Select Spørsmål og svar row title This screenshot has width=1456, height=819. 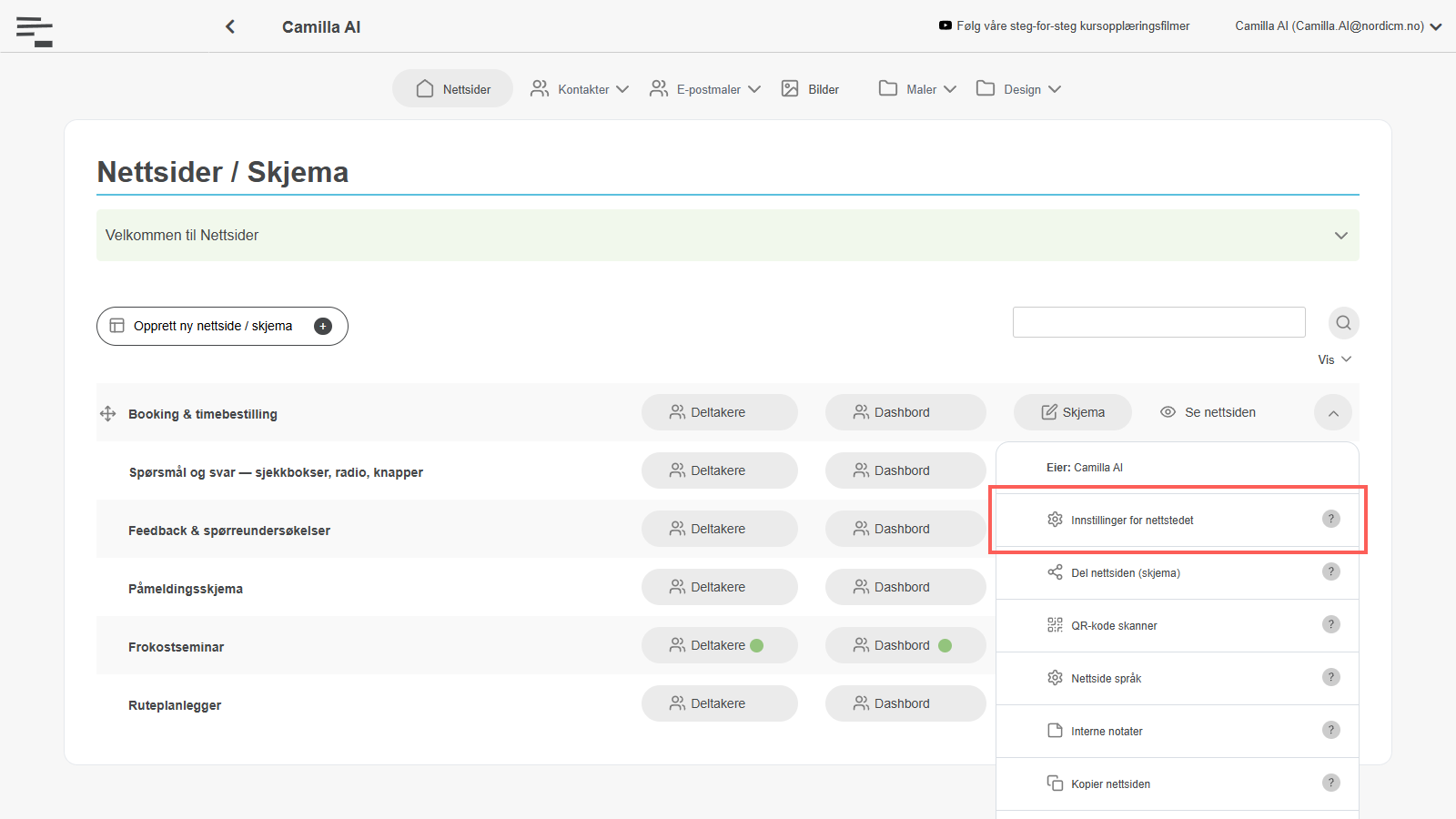[276, 472]
